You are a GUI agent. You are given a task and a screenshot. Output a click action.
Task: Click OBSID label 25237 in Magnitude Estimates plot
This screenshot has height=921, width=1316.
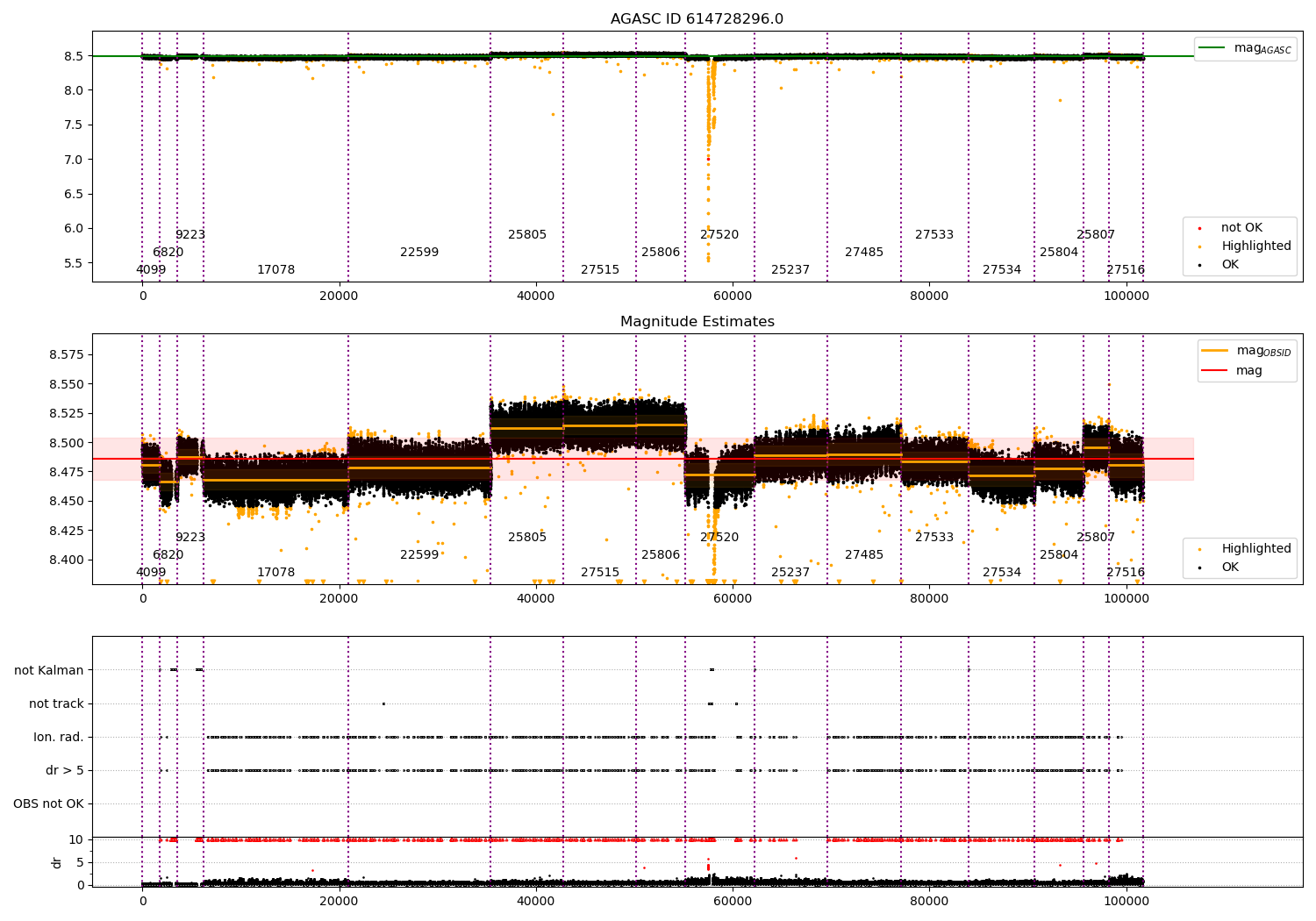click(790, 573)
